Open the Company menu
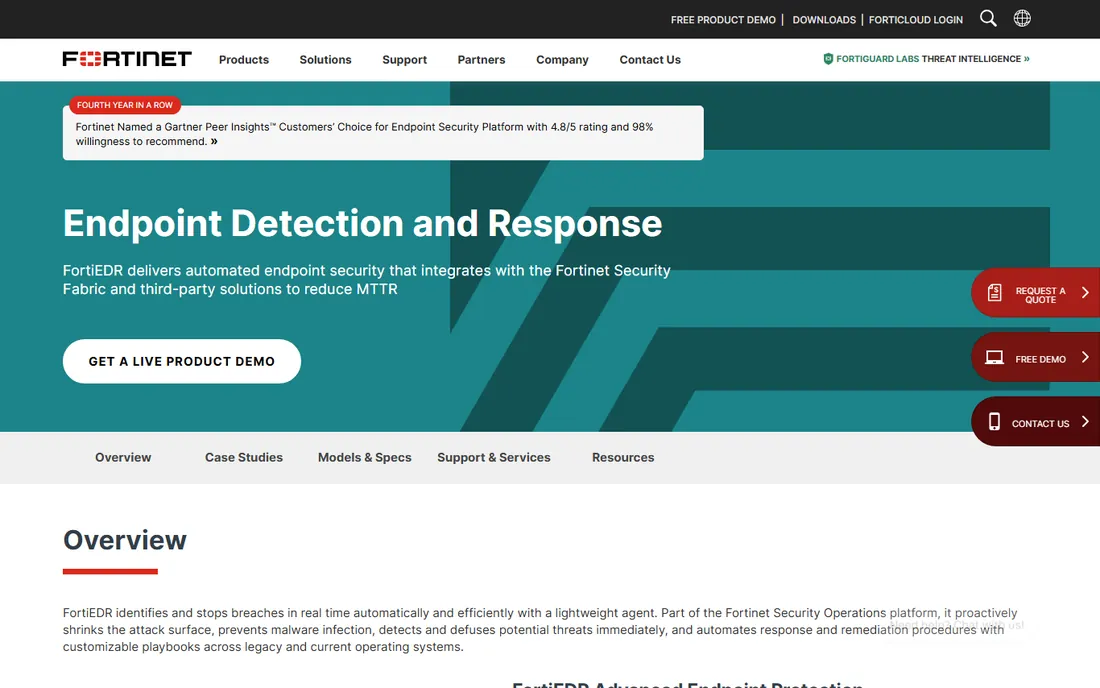The height and width of the screenshot is (688, 1100). point(562,60)
